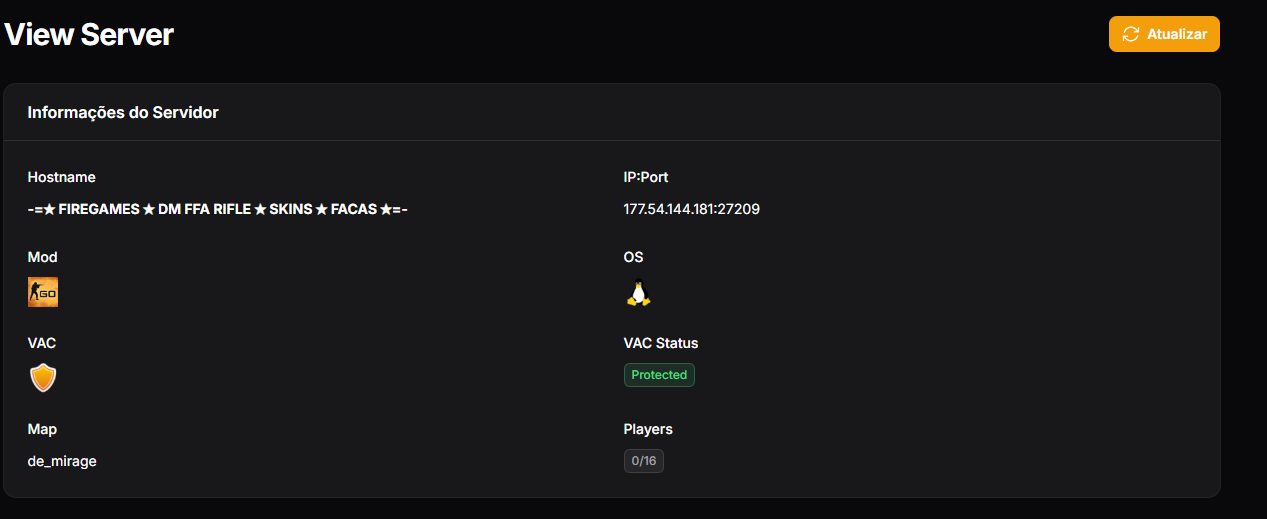Click the CS:GO mod icon

[43, 292]
